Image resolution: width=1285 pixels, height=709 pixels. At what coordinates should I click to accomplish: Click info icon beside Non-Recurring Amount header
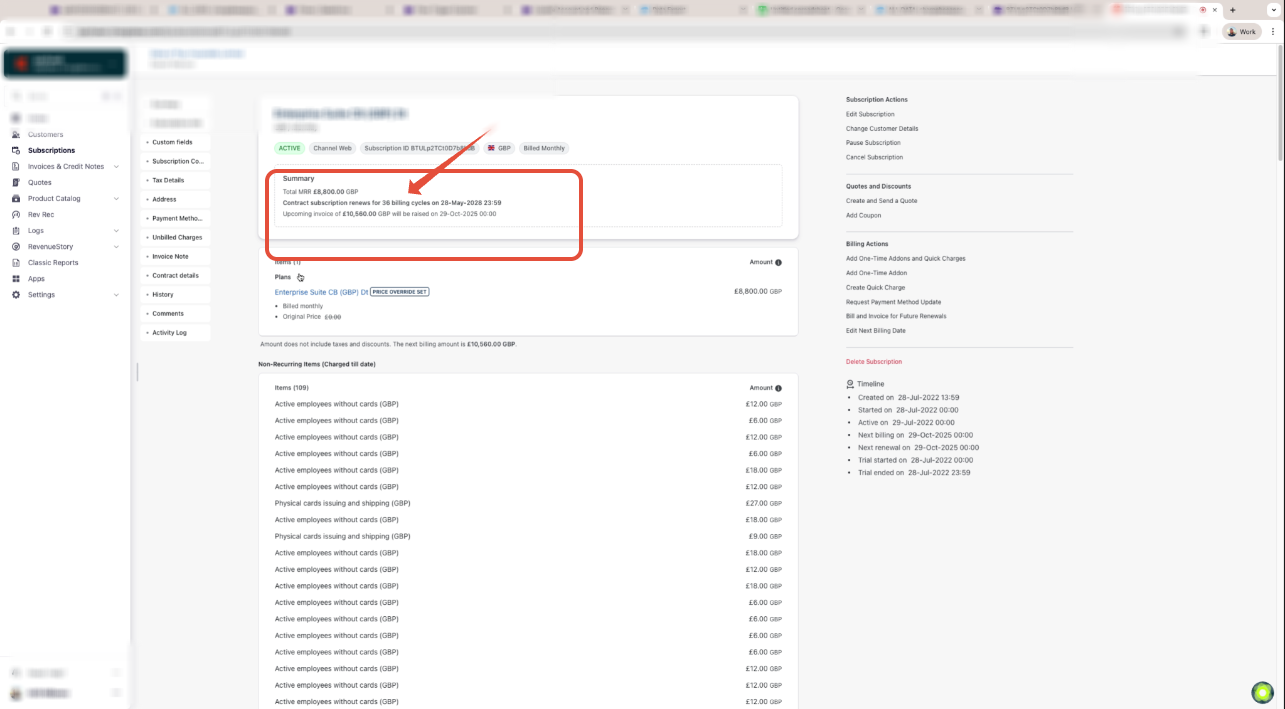tap(778, 388)
